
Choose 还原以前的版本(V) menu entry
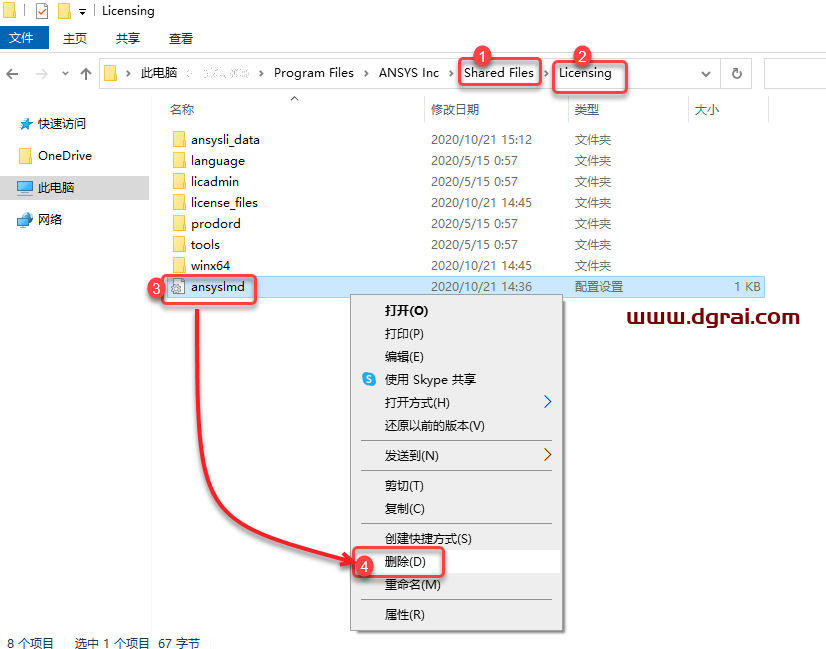tap(456, 426)
